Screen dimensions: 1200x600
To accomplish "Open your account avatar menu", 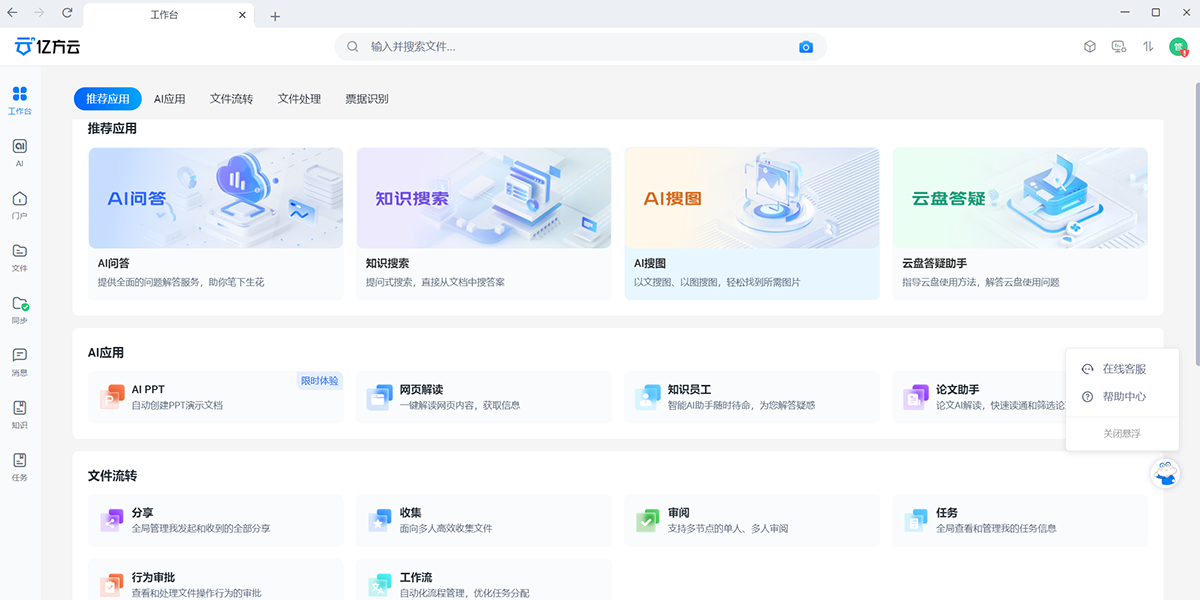I will pos(1180,46).
